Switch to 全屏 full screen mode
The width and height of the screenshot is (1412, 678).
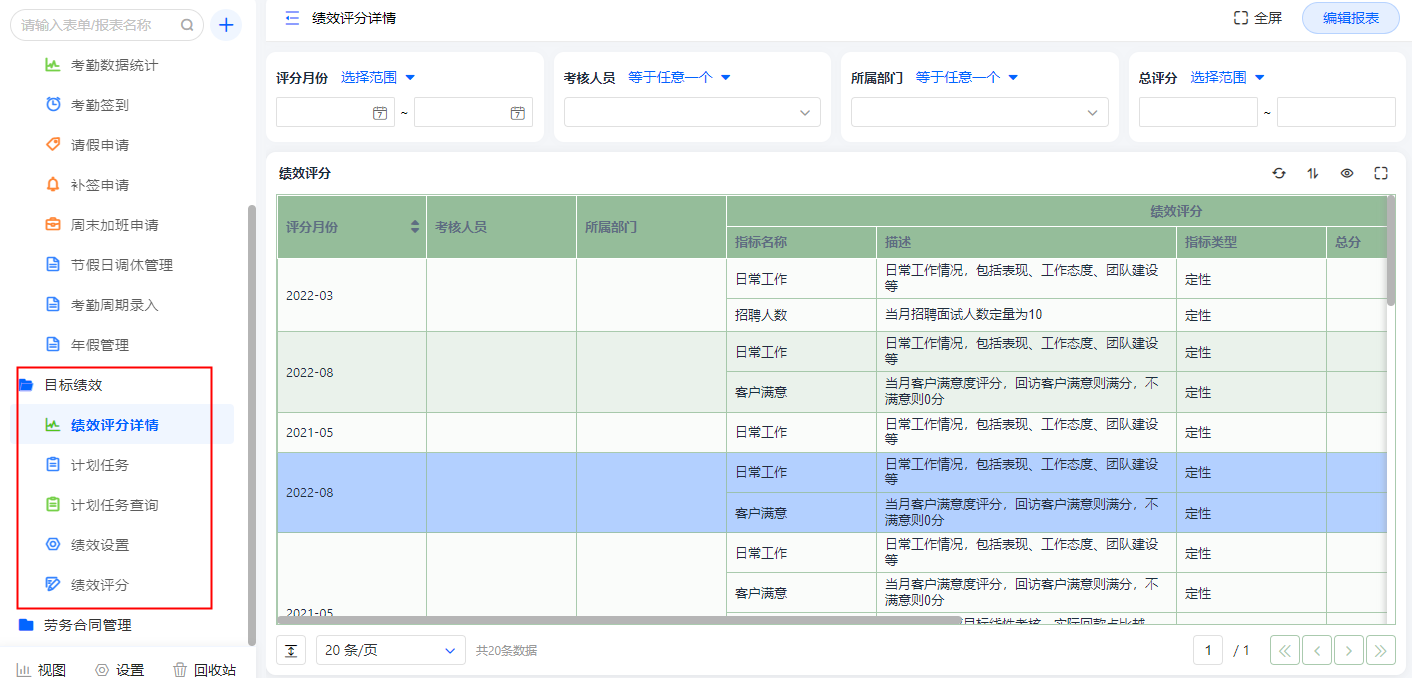pos(1258,17)
